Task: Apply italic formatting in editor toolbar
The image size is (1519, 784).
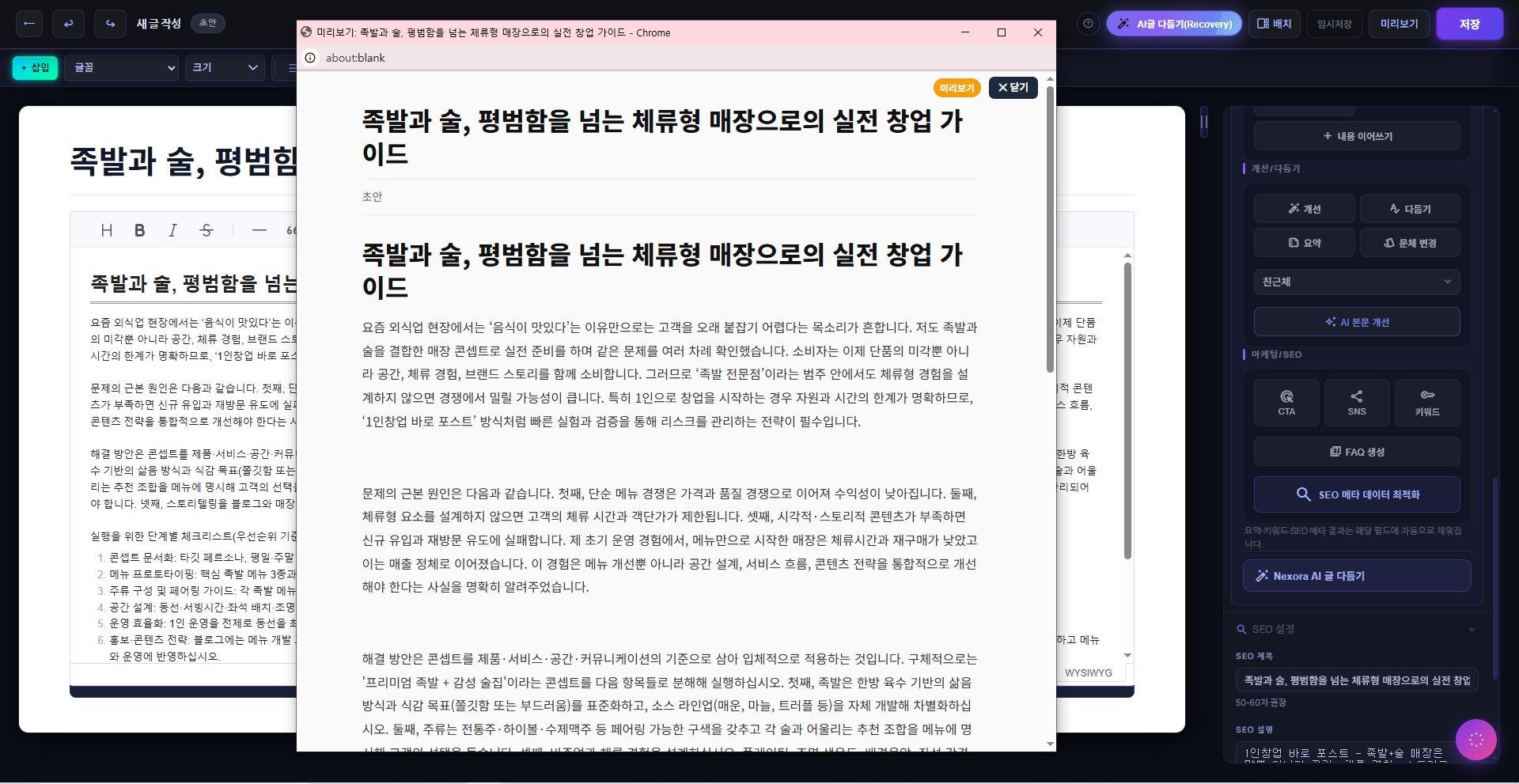Action: point(172,230)
